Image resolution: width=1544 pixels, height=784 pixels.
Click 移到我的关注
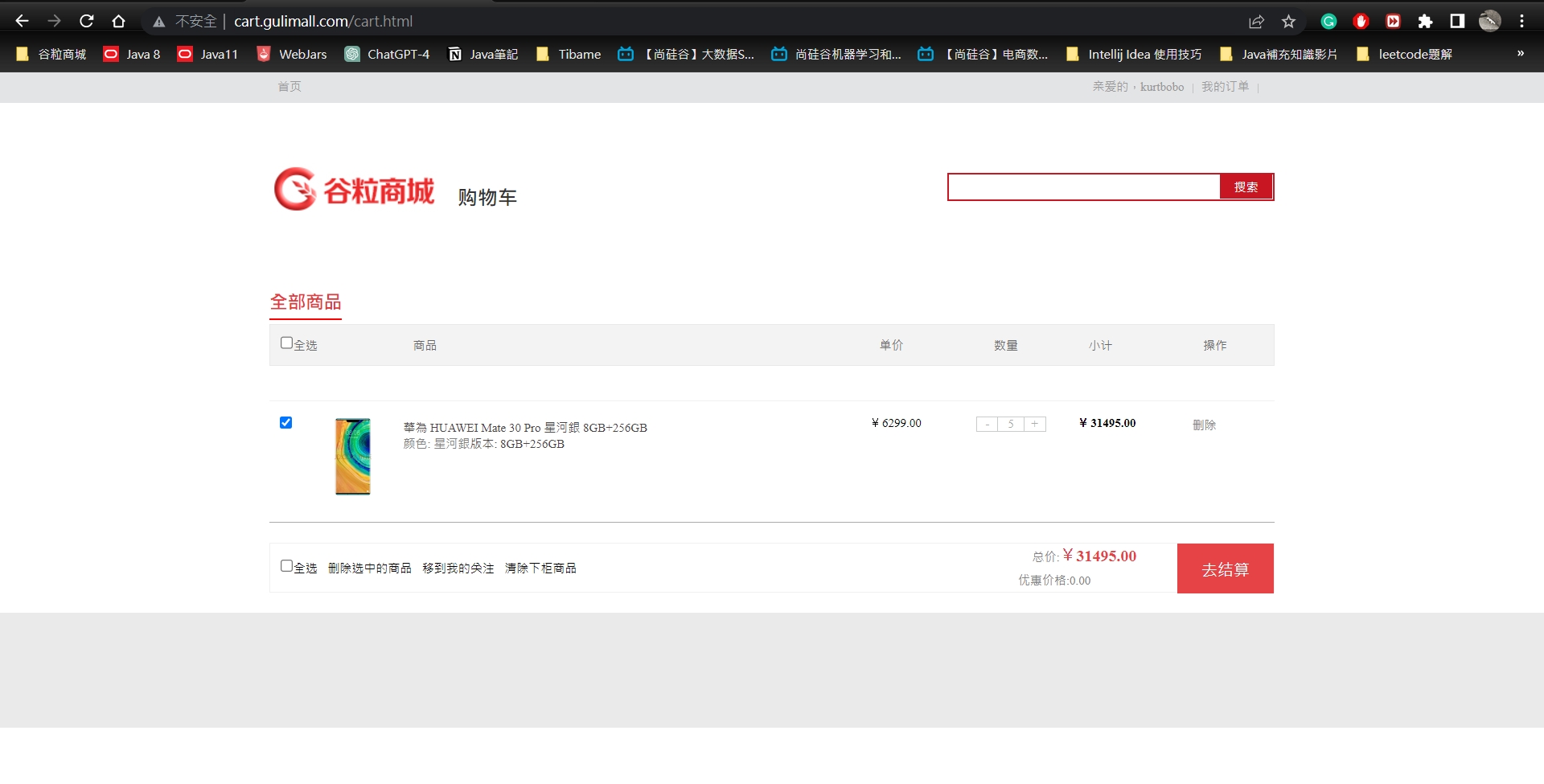click(x=458, y=569)
